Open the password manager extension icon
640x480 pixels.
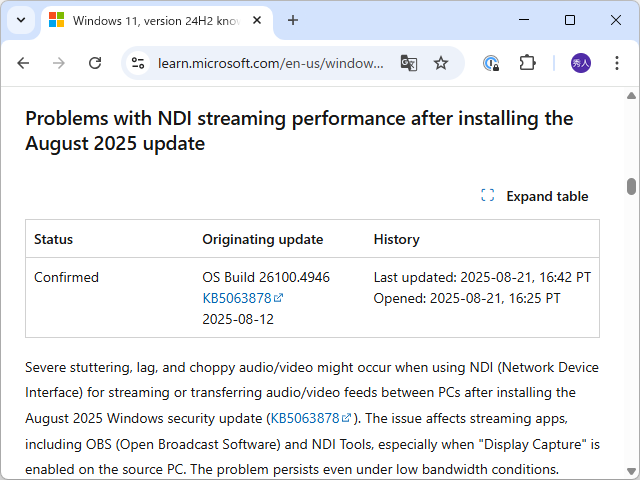point(491,63)
